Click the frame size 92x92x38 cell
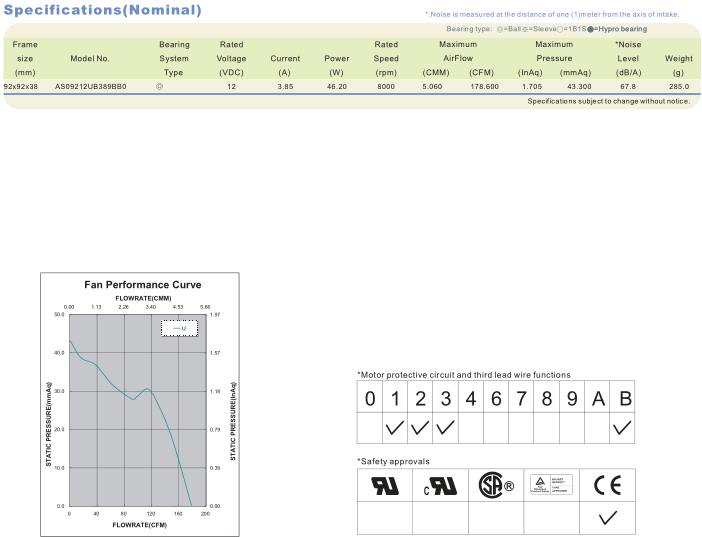This screenshot has width=702, height=537. (x=21, y=86)
